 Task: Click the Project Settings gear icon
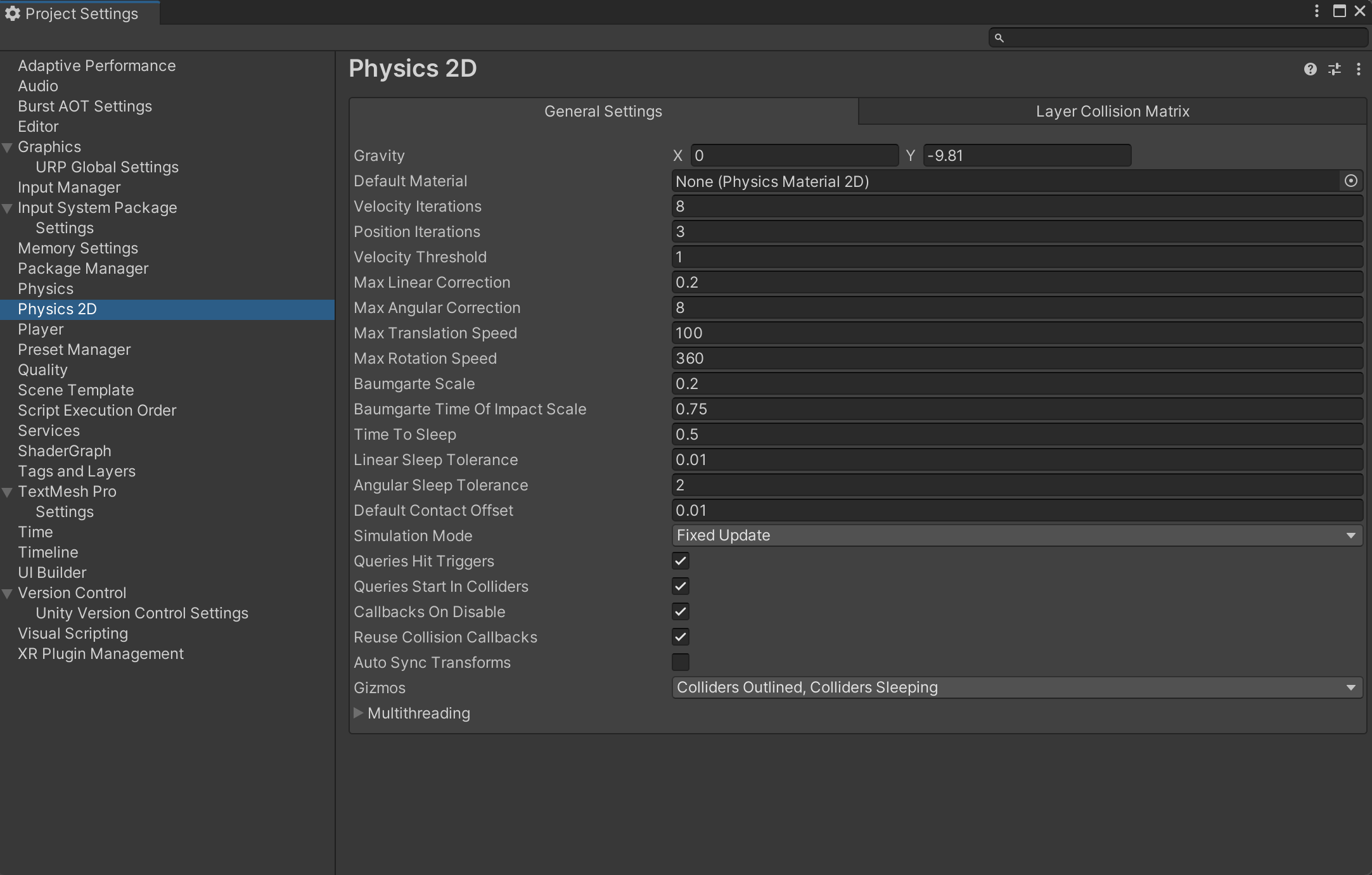click(x=12, y=13)
